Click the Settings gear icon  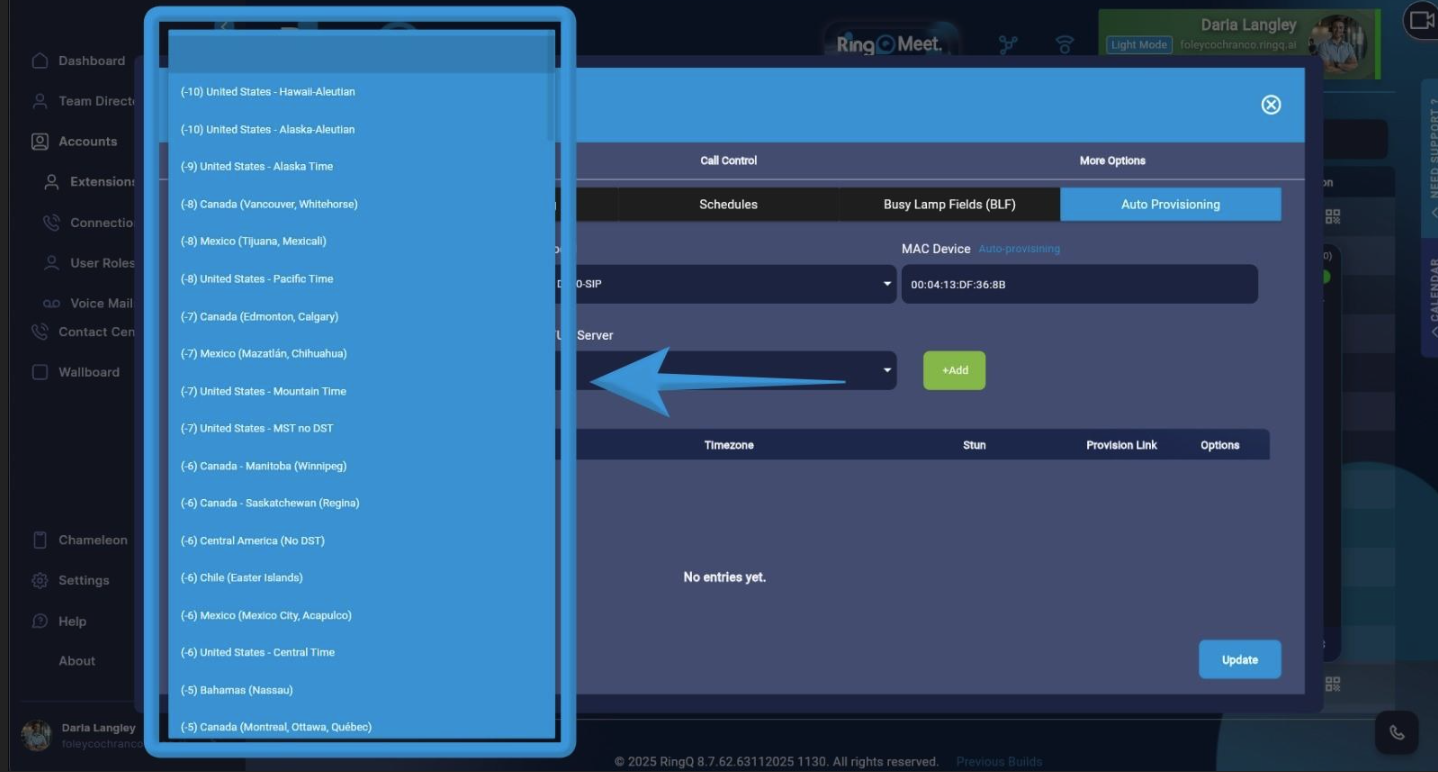click(x=40, y=581)
